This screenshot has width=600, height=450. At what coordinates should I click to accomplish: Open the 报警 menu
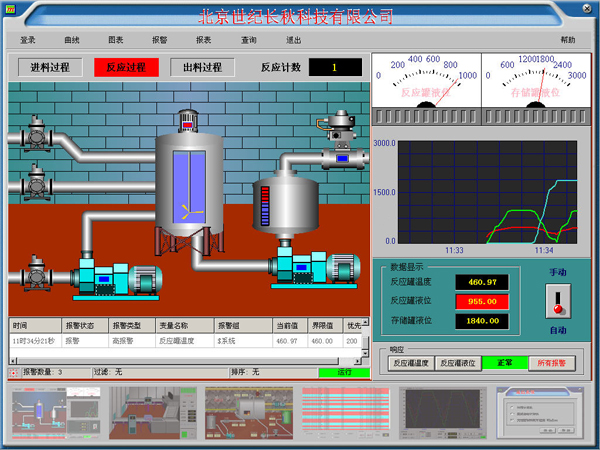159,40
